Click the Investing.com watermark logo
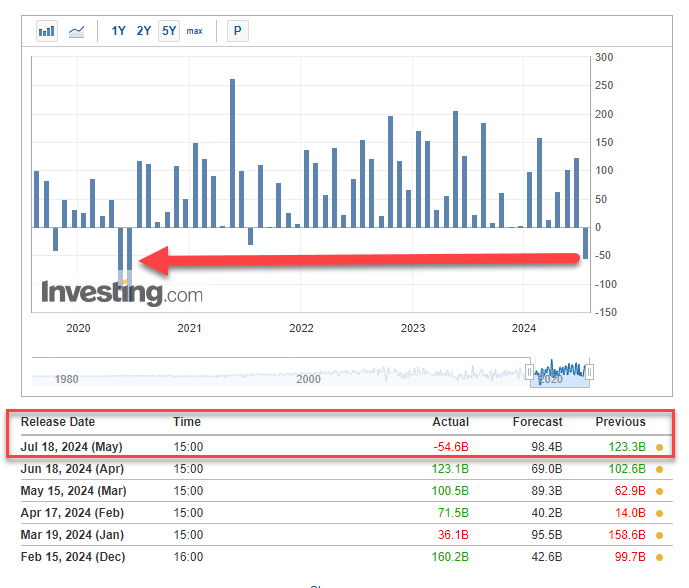 121,293
